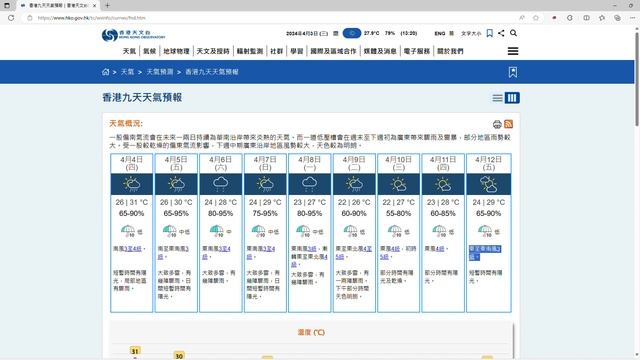Open browser collections icon in toolbar
Screen dimensions: 640x360
(x=617, y=18)
